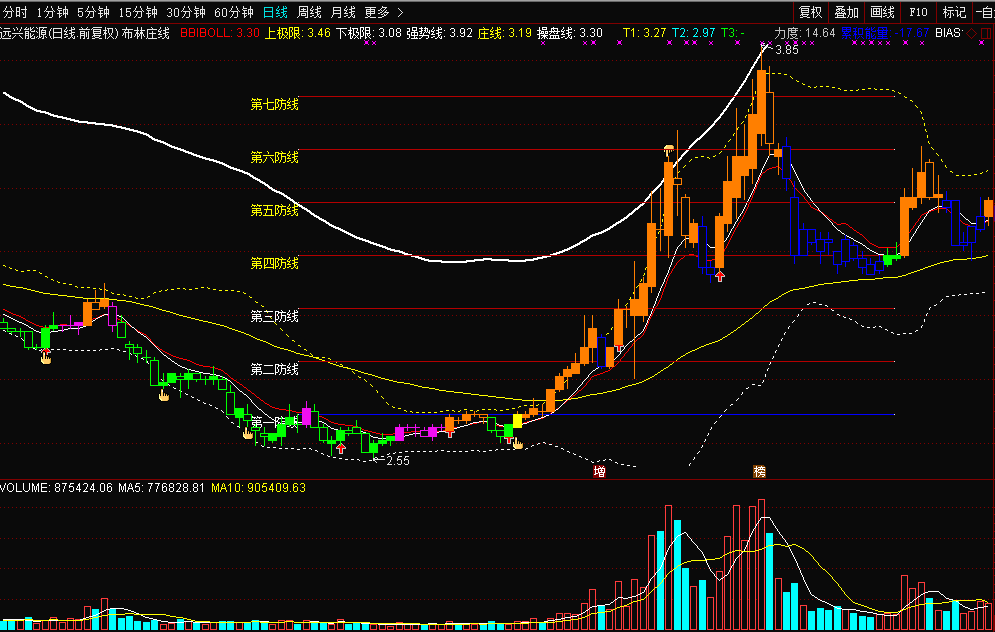The height and width of the screenshot is (632, 995).
Task: Click the 榜 marker below the chart
Action: [x=760, y=471]
